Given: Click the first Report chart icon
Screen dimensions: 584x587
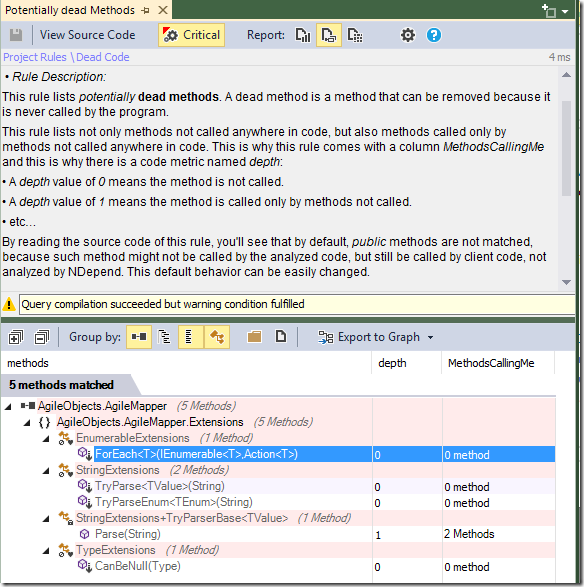Looking at the screenshot, I should (303, 35).
